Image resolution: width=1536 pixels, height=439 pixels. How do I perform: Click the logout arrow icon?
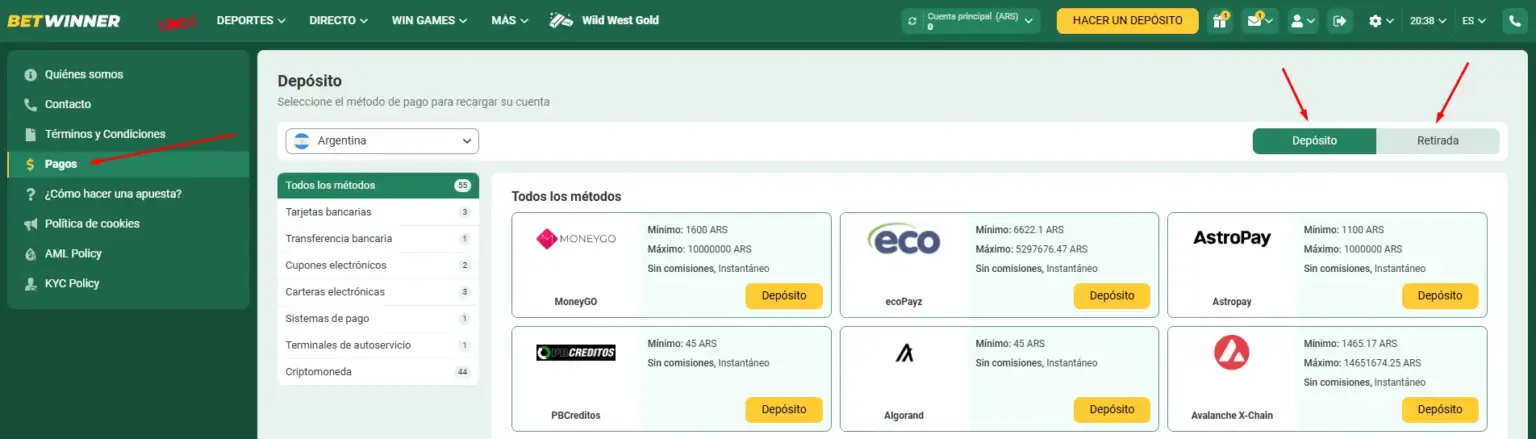tap(1339, 21)
